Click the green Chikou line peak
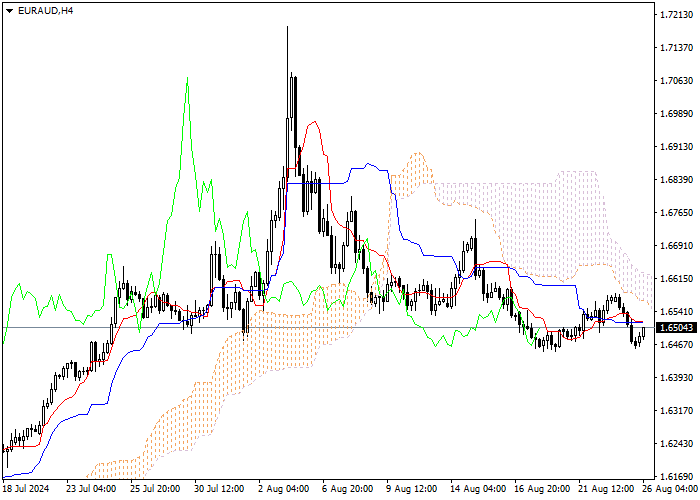 (187, 79)
